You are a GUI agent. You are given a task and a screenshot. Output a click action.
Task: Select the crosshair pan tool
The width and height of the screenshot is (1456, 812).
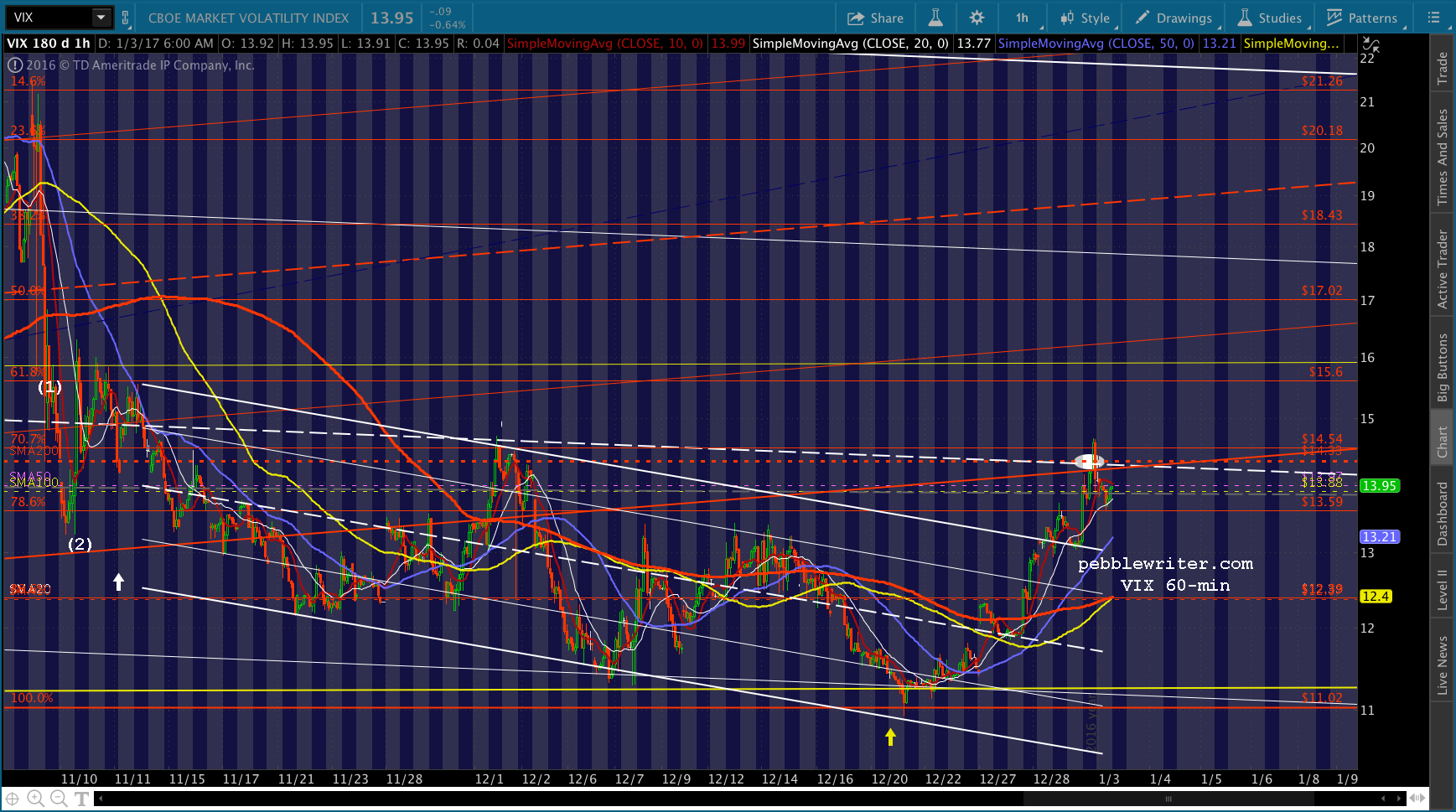point(13,799)
